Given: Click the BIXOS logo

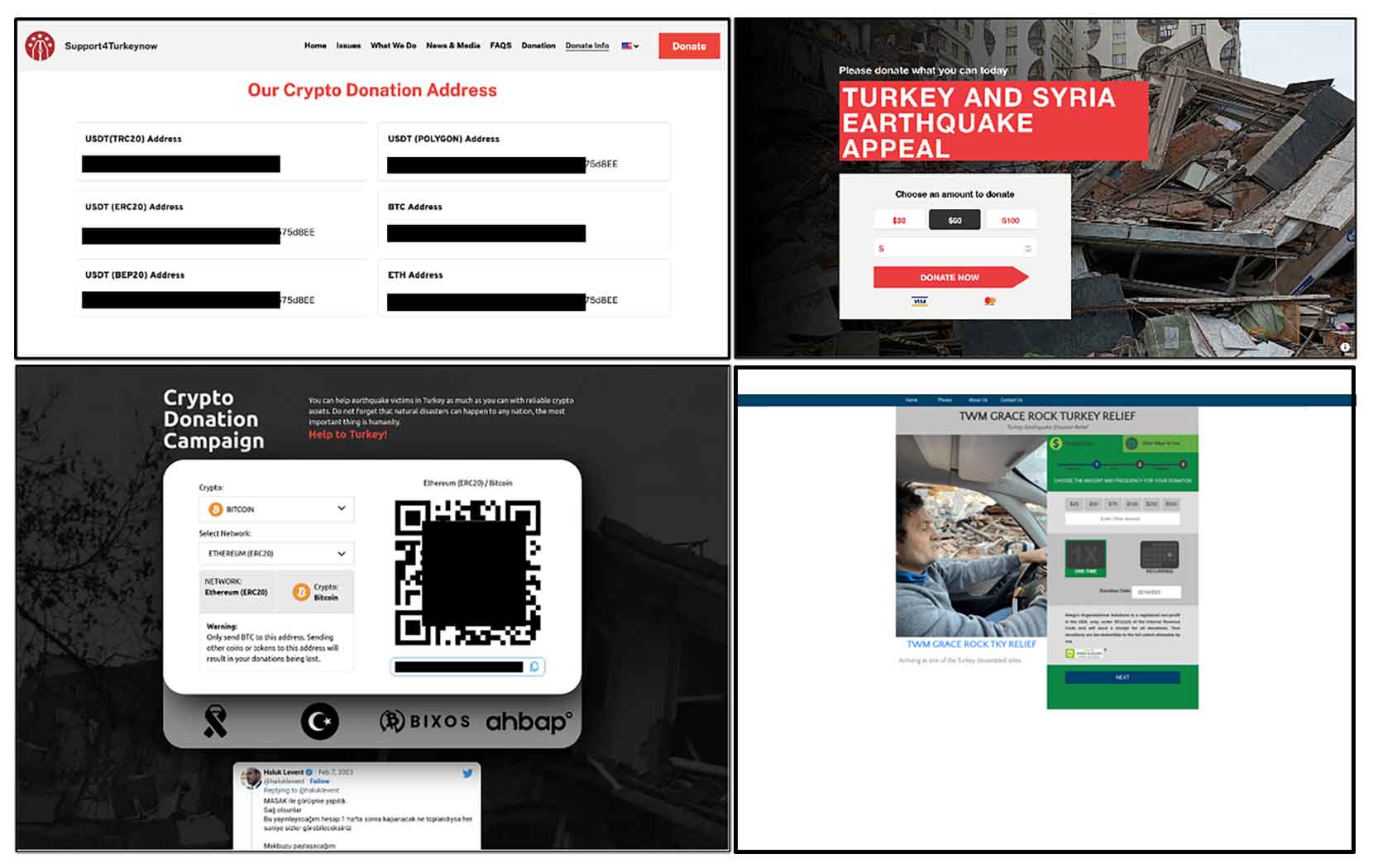Looking at the screenshot, I should point(425,721).
